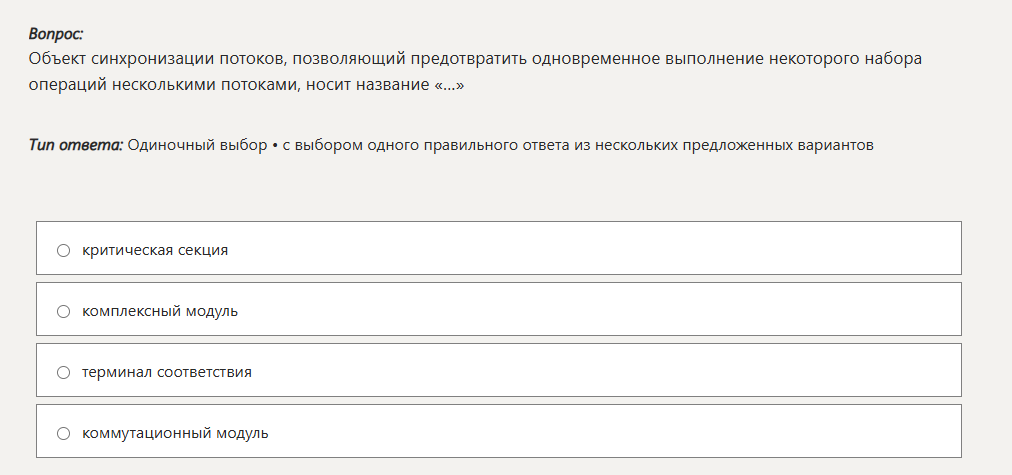This screenshot has height=475, width=1012.
Task: Pick the «терминал соответствия» answer label
Action: coord(167,372)
